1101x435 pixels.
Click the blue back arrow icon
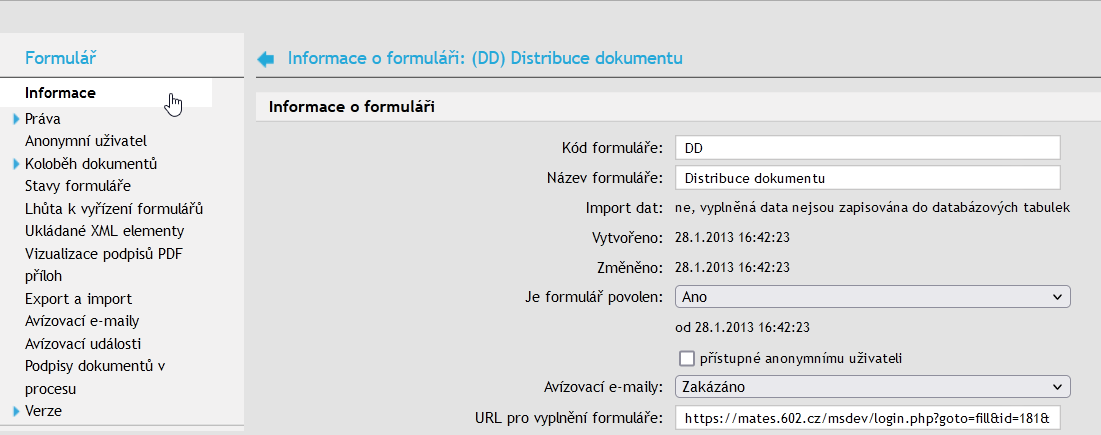pyautogui.click(x=266, y=59)
